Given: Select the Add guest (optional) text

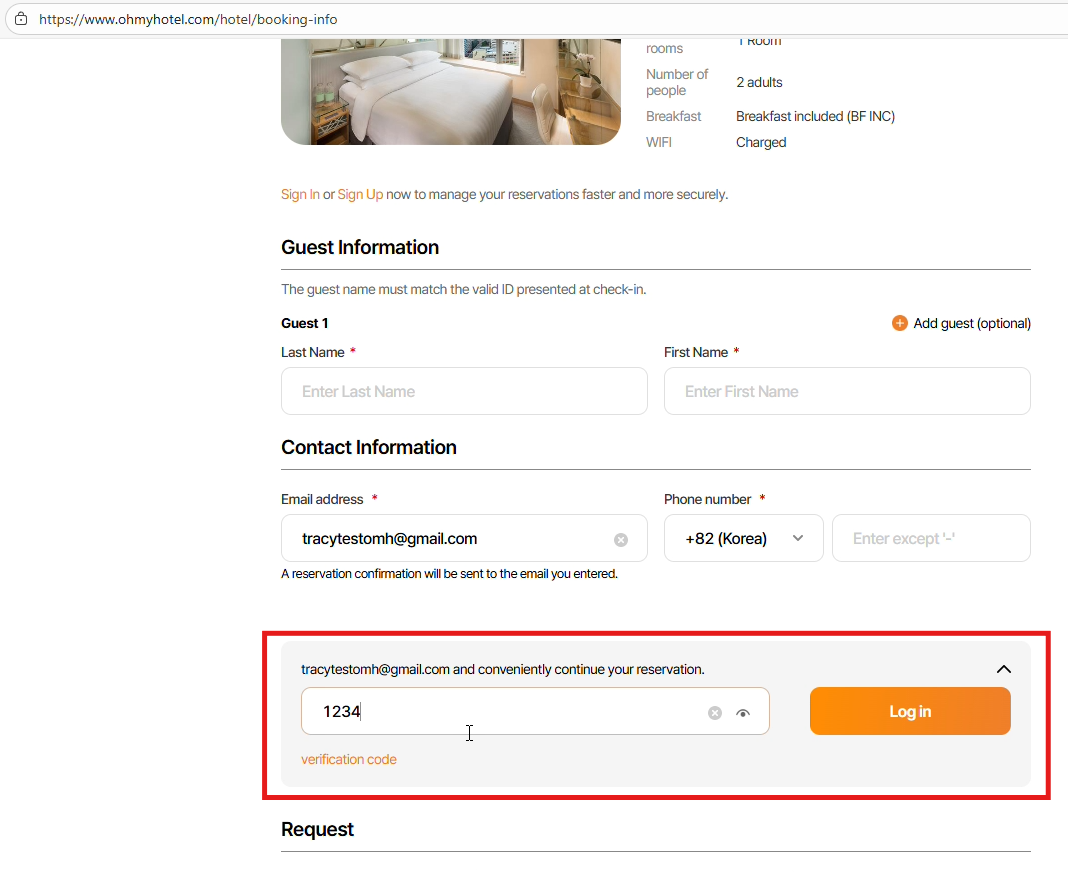Looking at the screenshot, I should 972,323.
